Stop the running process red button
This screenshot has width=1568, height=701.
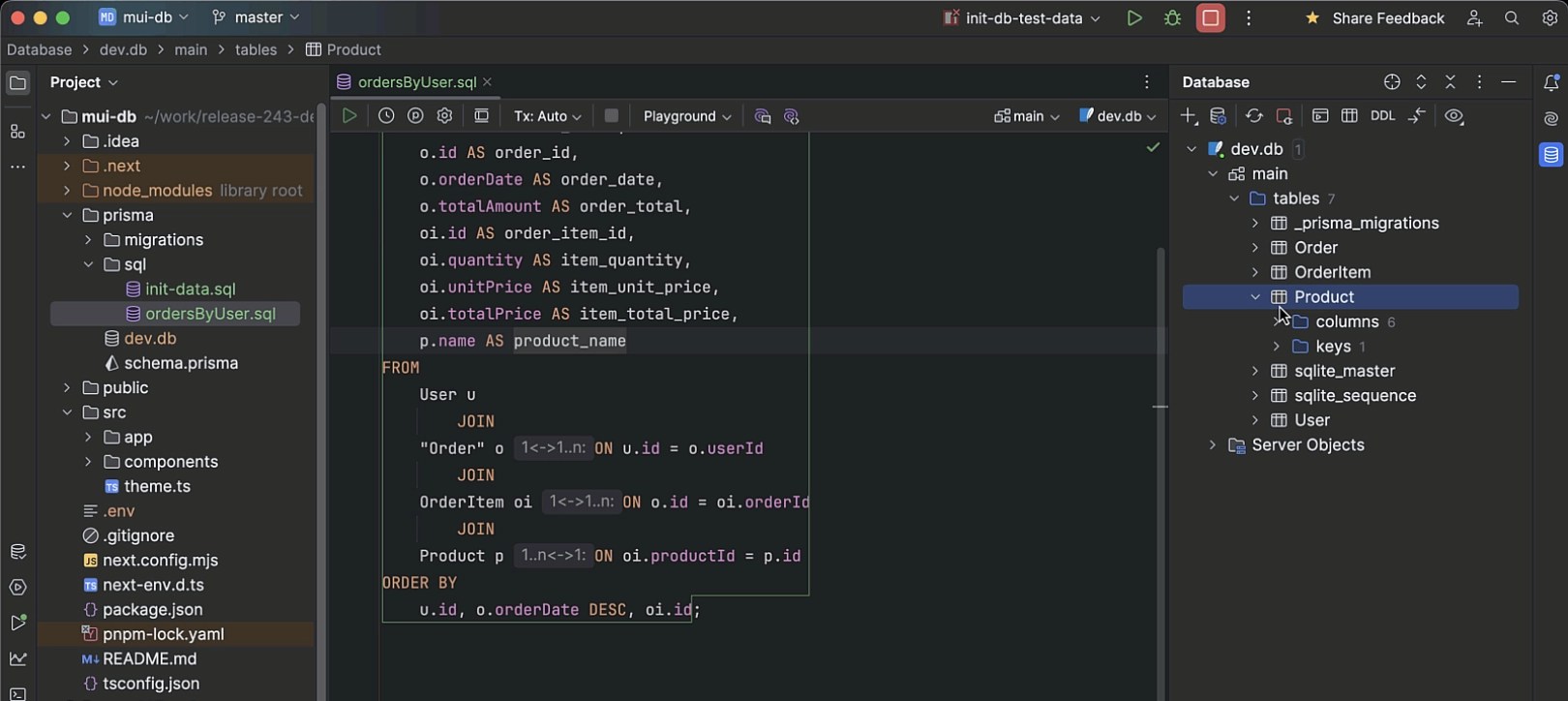(x=1210, y=17)
